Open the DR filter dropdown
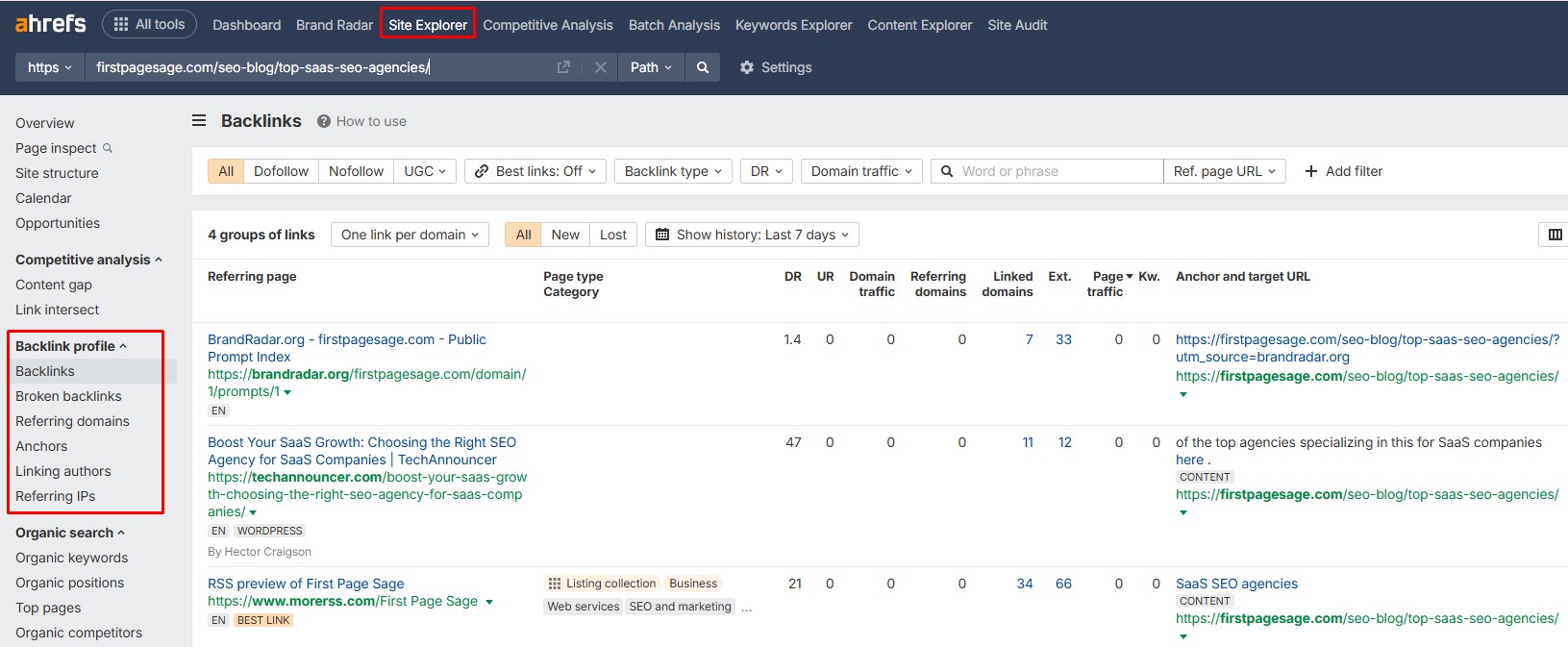Image resolution: width=1568 pixels, height=647 pixels. pos(766,171)
